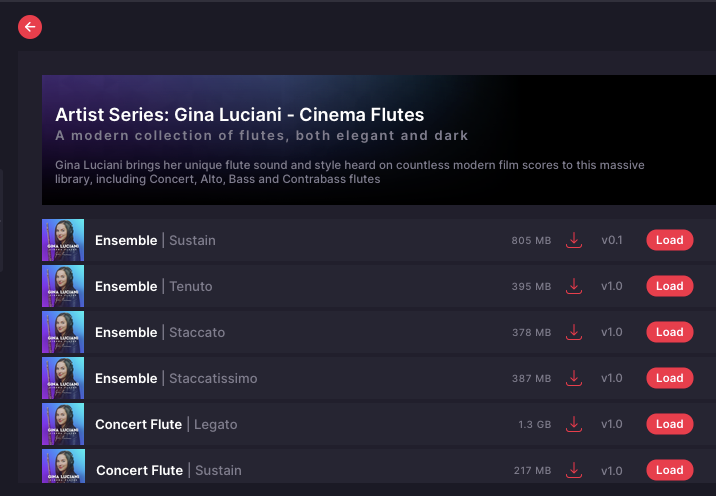The image size is (716, 496).
Task: Load the Ensemble Staccato instrument
Action: pyautogui.click(x=669, y=332)
